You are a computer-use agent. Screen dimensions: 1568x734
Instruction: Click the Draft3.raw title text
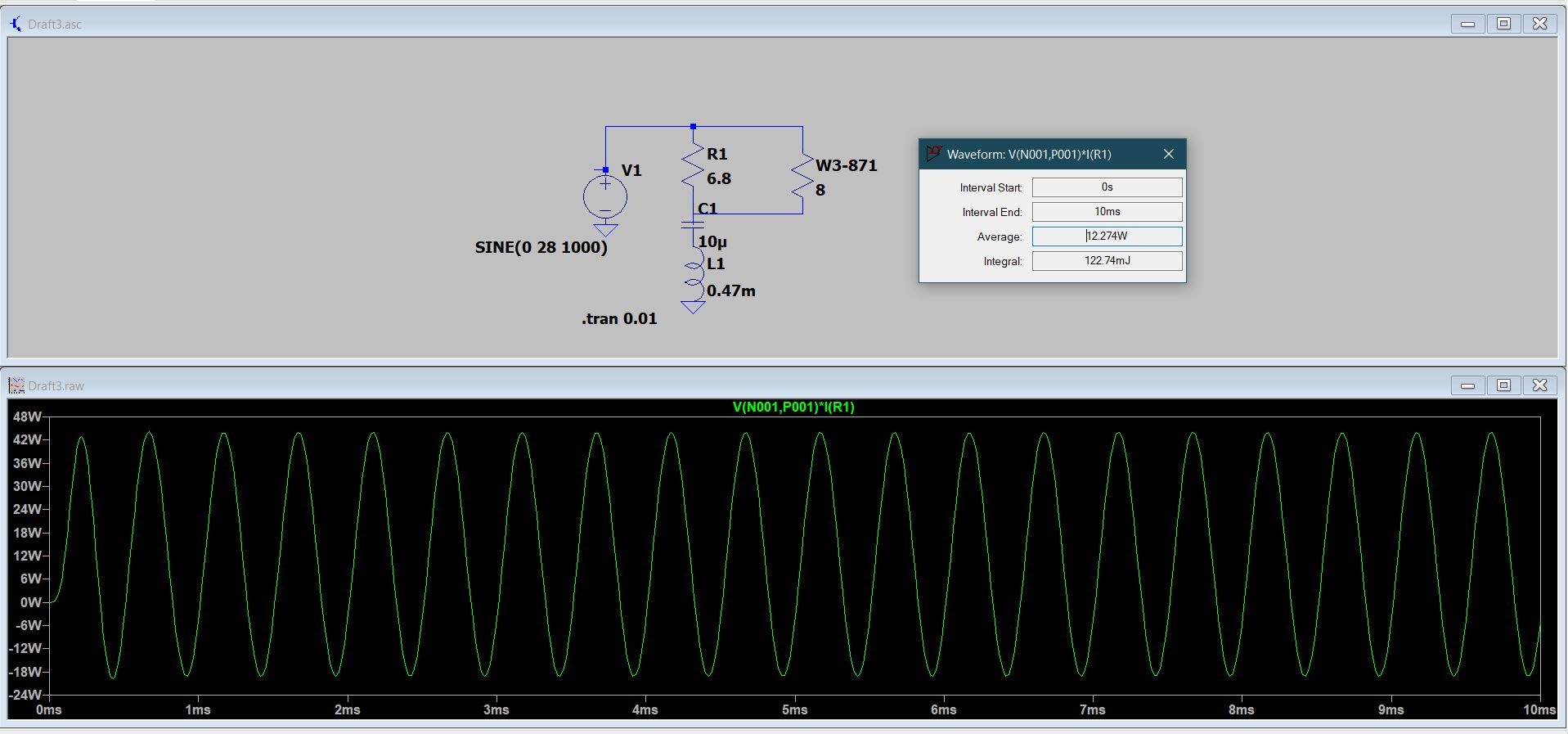coord(56,385)
